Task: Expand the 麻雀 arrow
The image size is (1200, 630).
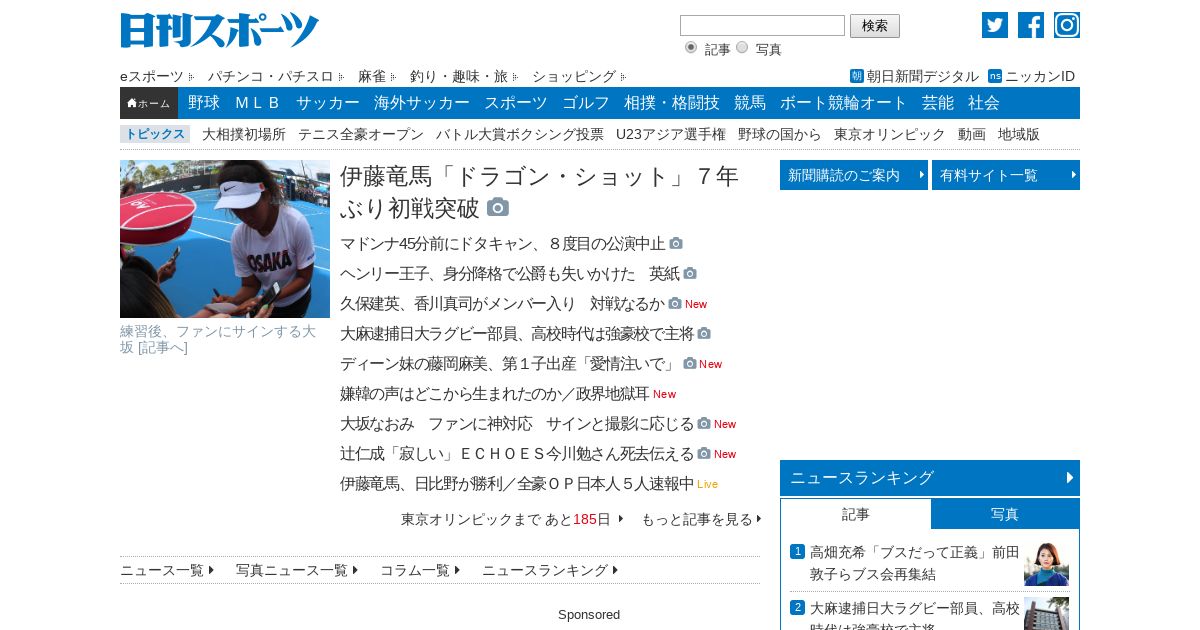Action: (x=393, y=77)
